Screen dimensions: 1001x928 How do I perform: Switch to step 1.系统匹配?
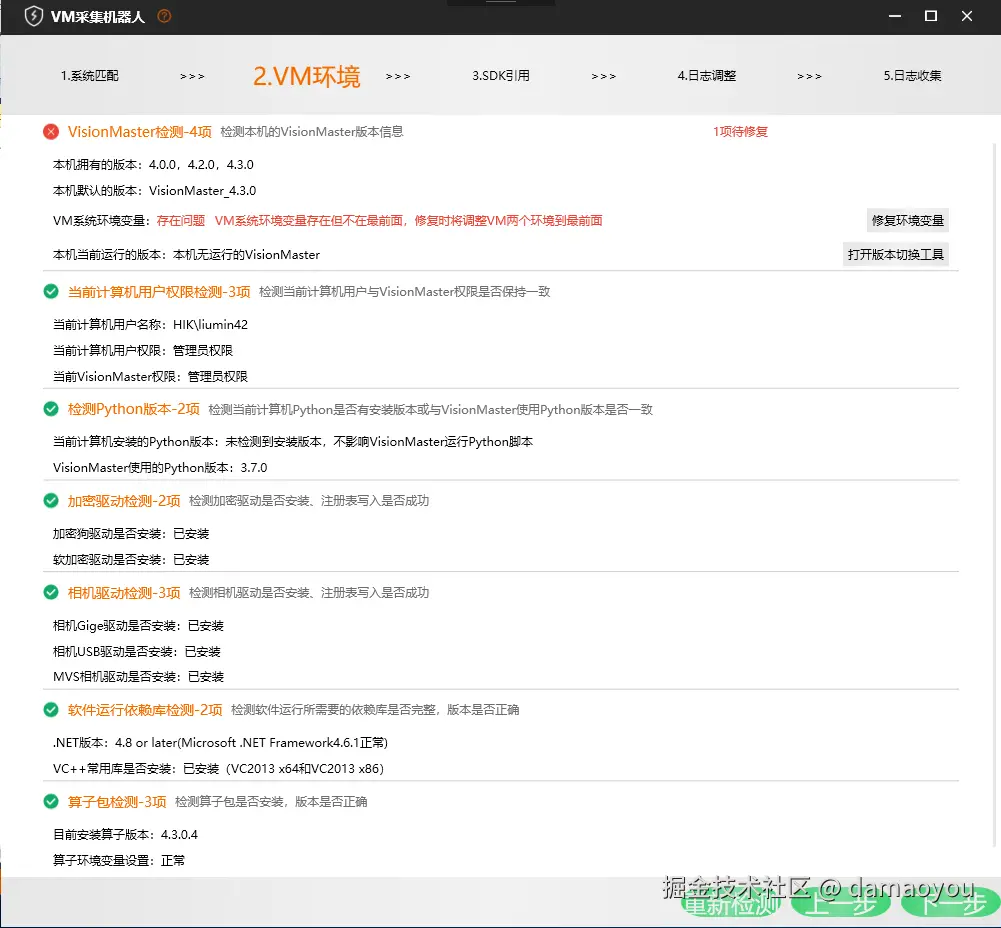(x=90, y=76)
